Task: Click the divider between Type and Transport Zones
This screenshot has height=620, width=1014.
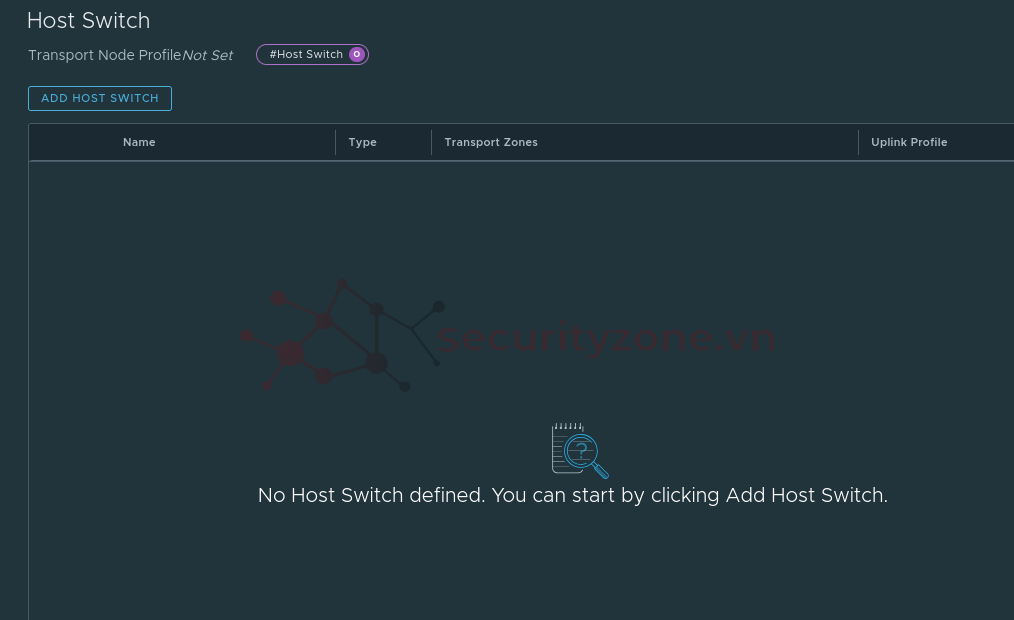Action: coord(431,142)
